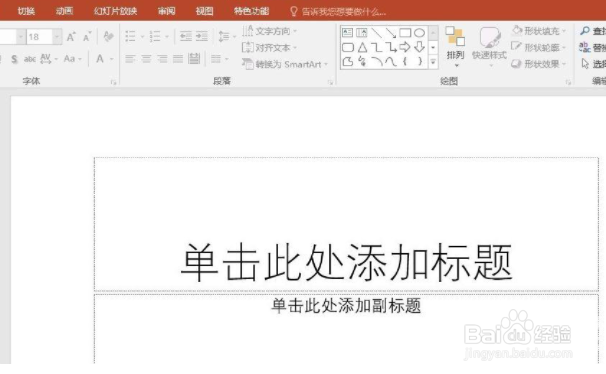Select the freeform shape tool
Image resolution: width=606 pixels, height=374 pixels.
pos(348,61)
